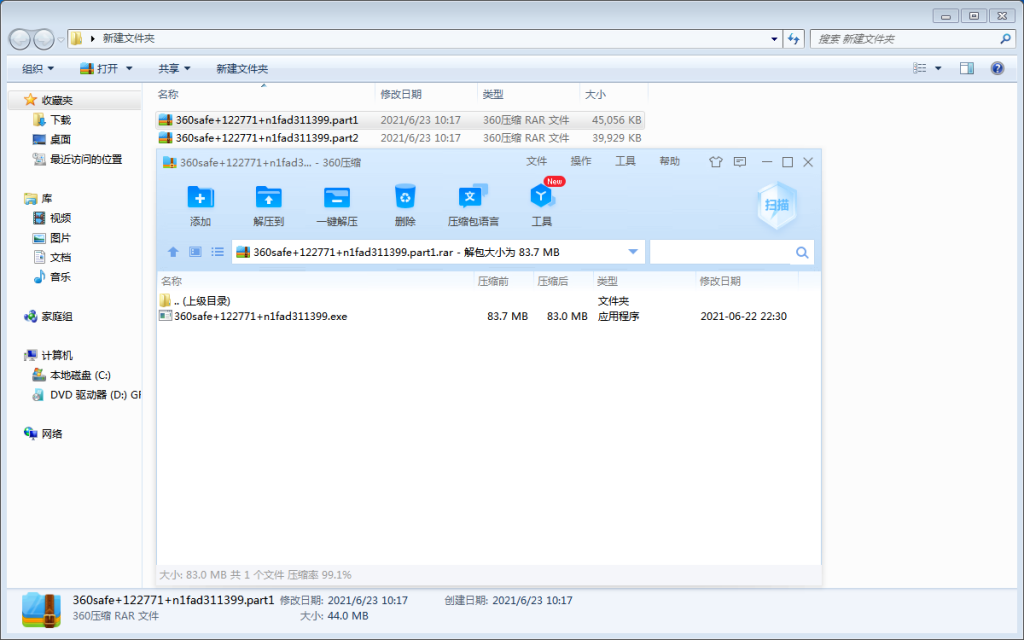Viewport: 1024px width, 640px height.
Task: Expand the 打开 dropdown arrow
Action: point(129,69)
